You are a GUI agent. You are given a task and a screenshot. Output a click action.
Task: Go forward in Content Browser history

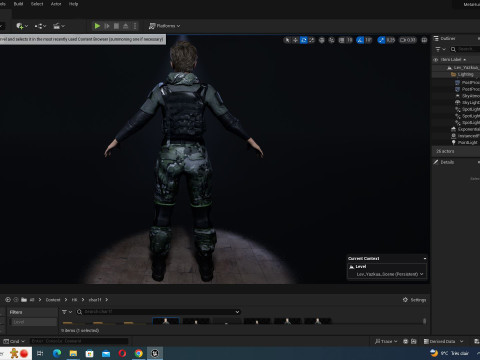16,300
